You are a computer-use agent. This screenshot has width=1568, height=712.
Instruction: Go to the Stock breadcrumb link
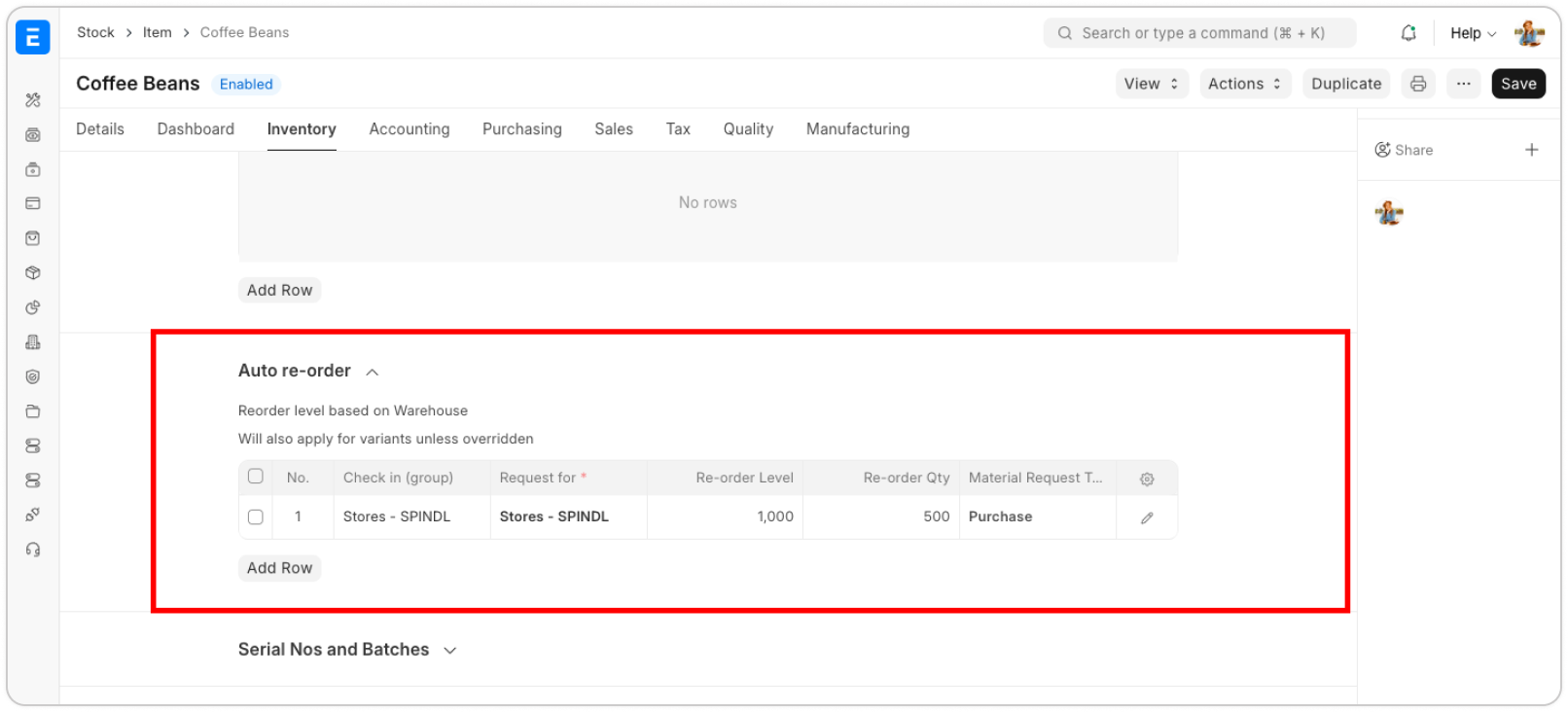coord(95,32)
